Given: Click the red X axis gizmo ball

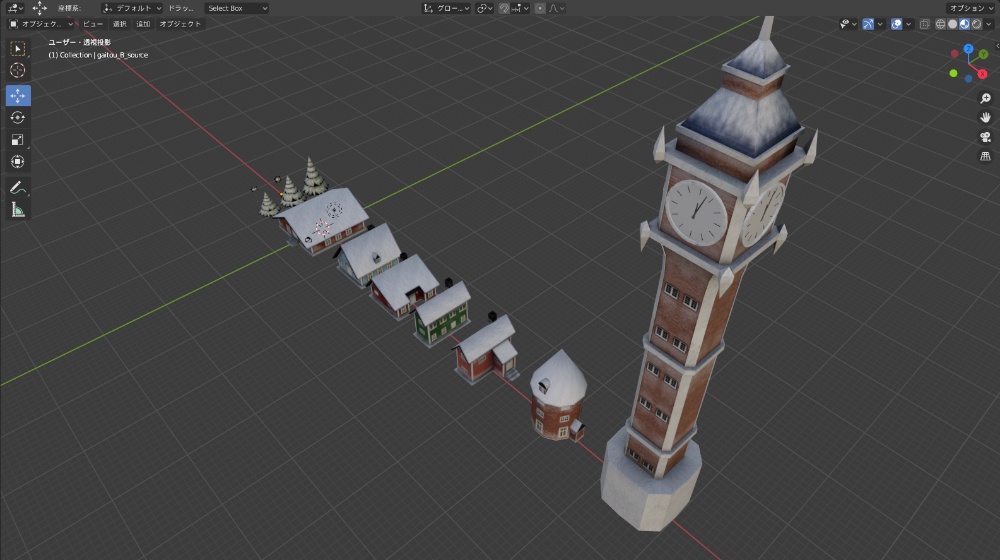Looking at the screenshot, I should tap(982, 74).
